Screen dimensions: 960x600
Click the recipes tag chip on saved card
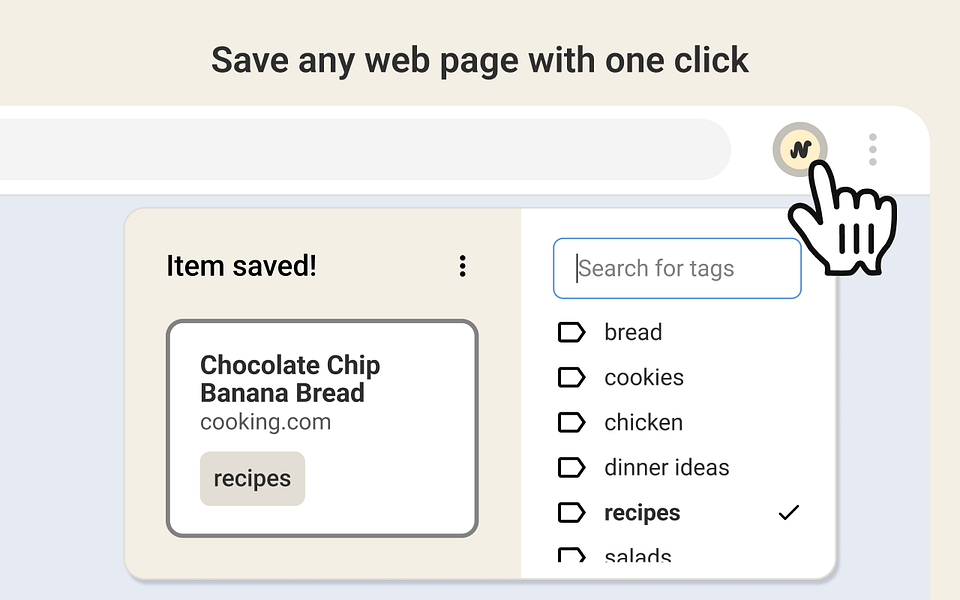click(x=252, y=479)
